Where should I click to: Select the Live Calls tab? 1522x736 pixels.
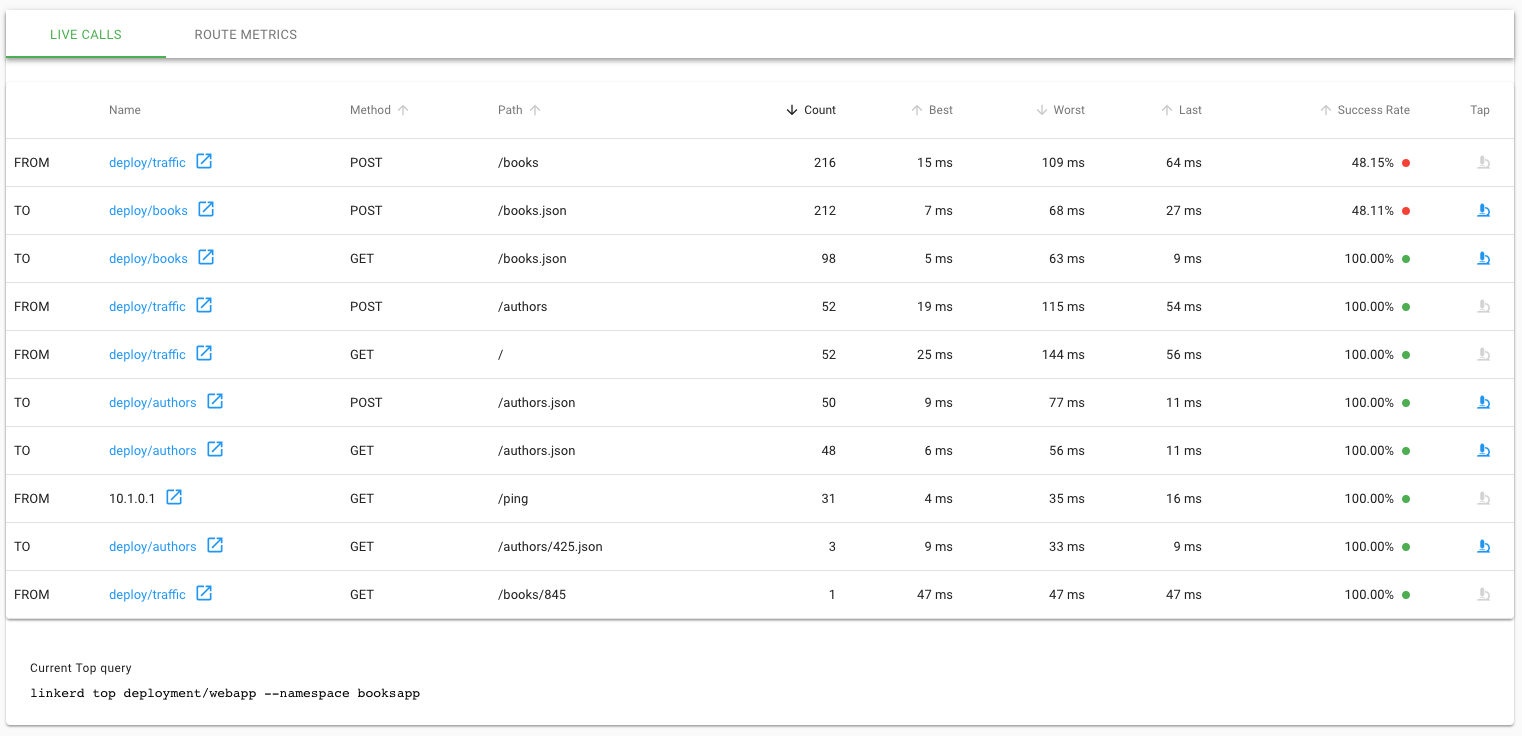click(x=86, y=34)
